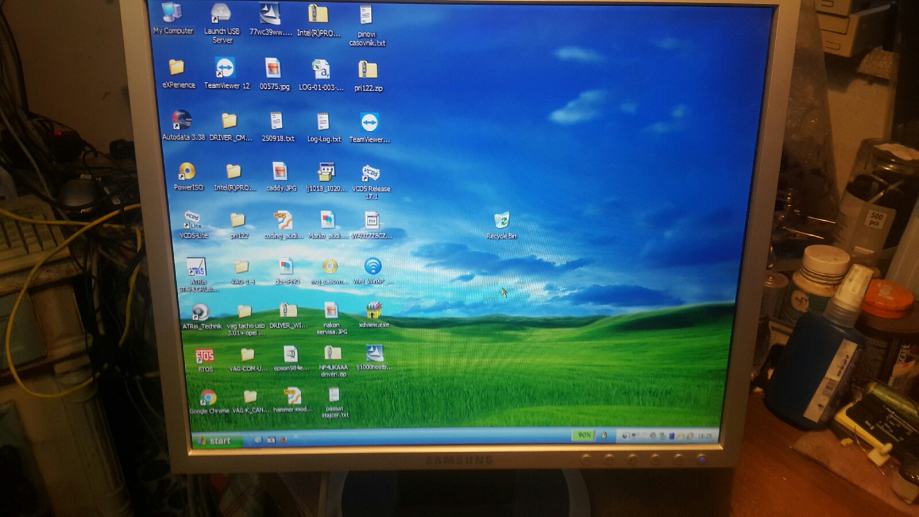Launch TeamViewer 12 shortcut
919x517 pixels.
[x=226, y=73]
